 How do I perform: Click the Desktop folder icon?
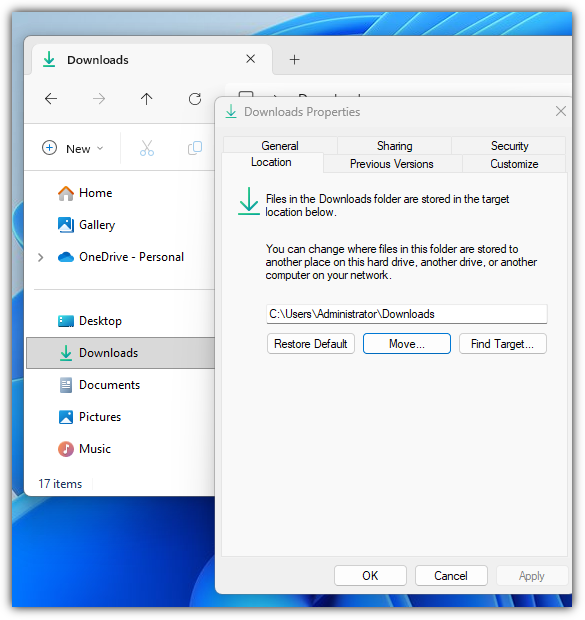pos(66,321)
